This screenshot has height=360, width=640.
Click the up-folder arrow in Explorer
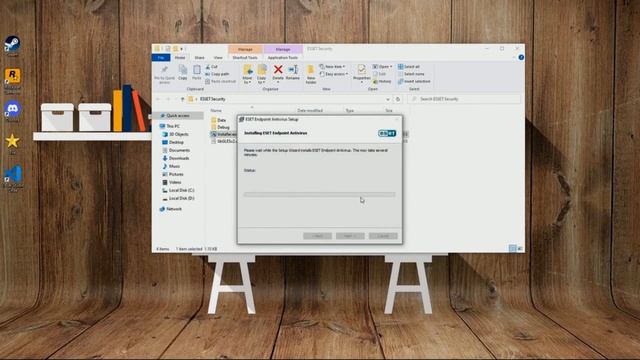point(182,99)
